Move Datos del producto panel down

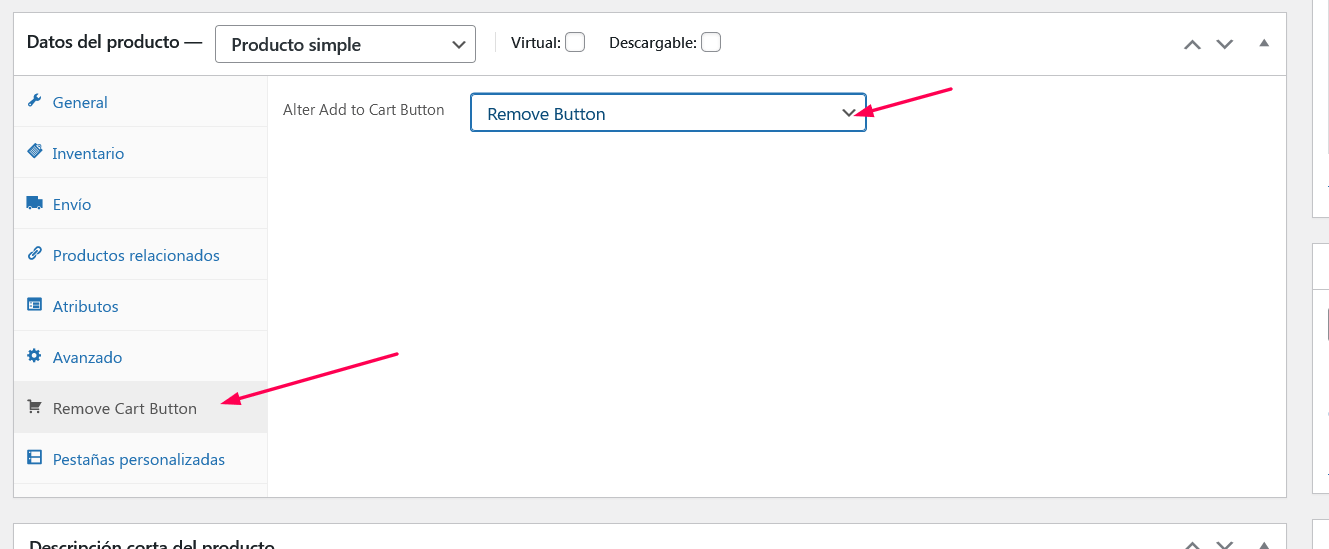(x=1225, y=44)
